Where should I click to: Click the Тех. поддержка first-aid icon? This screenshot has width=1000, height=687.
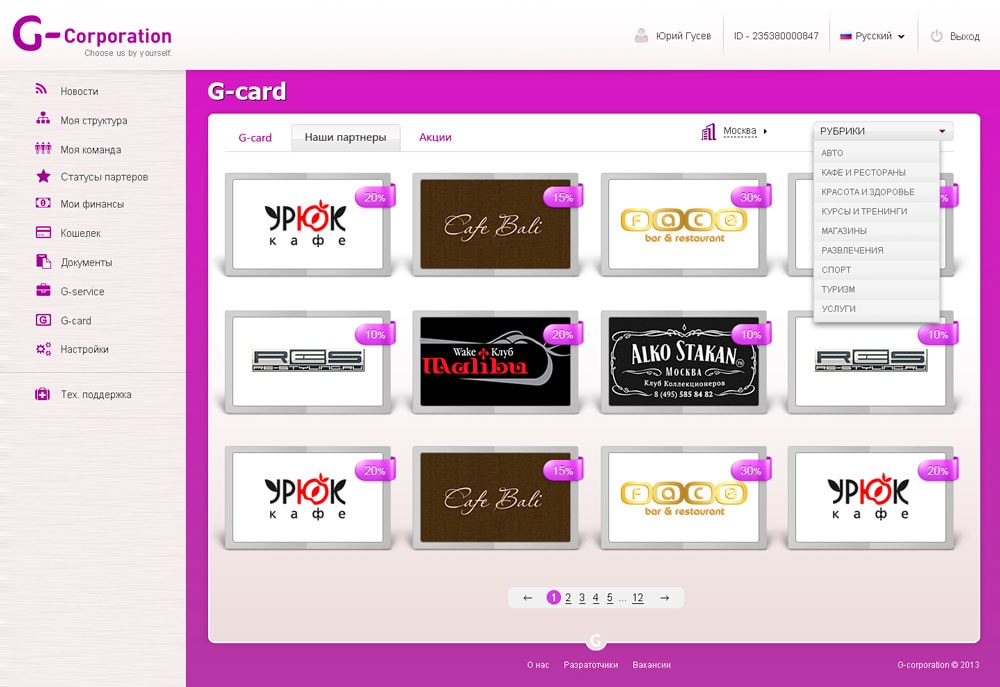[43, 394]
